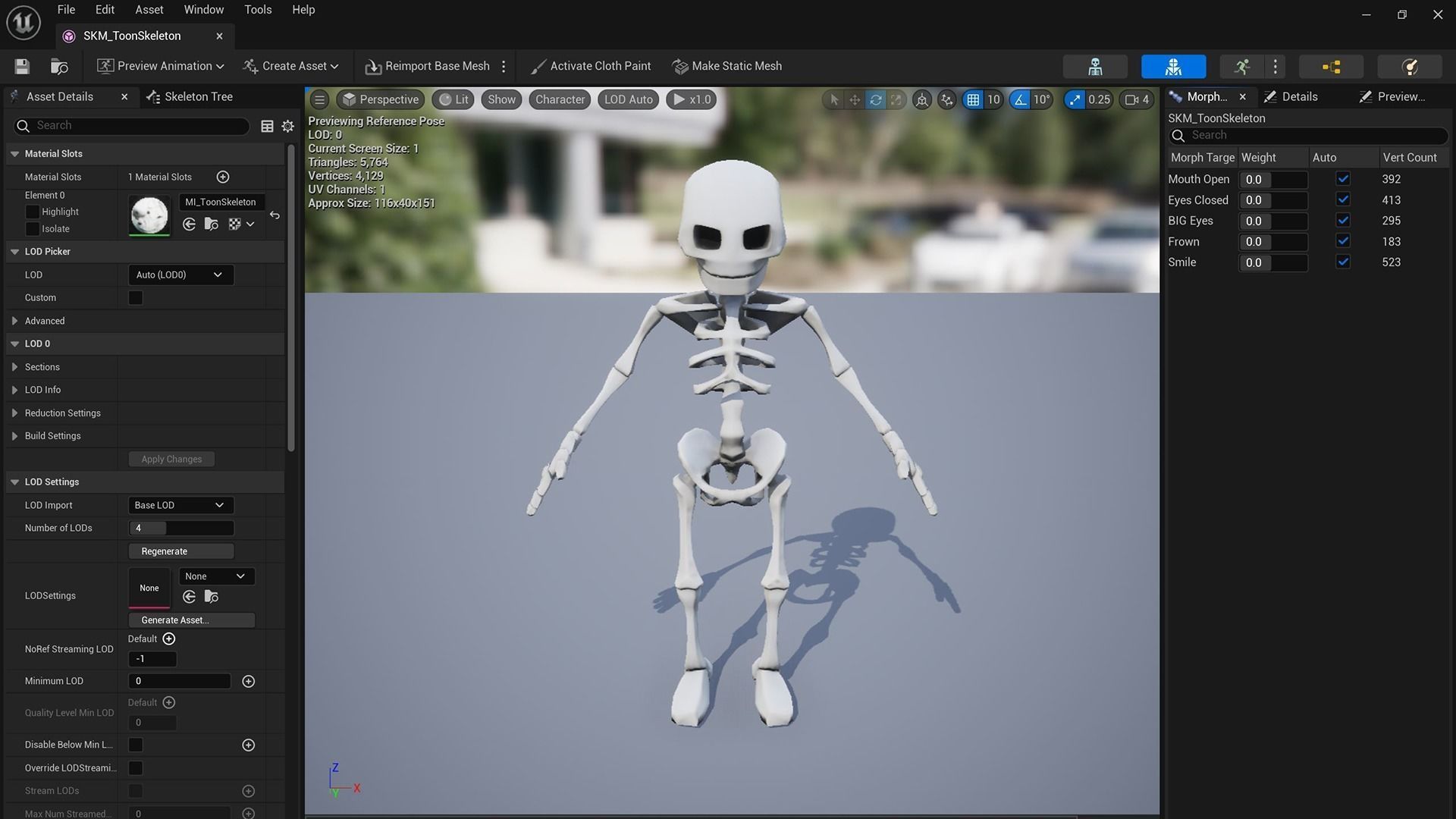Activate the Translate gizmo tool
1456x819 pixels.
pyautogui.click(x=855, y=99)
